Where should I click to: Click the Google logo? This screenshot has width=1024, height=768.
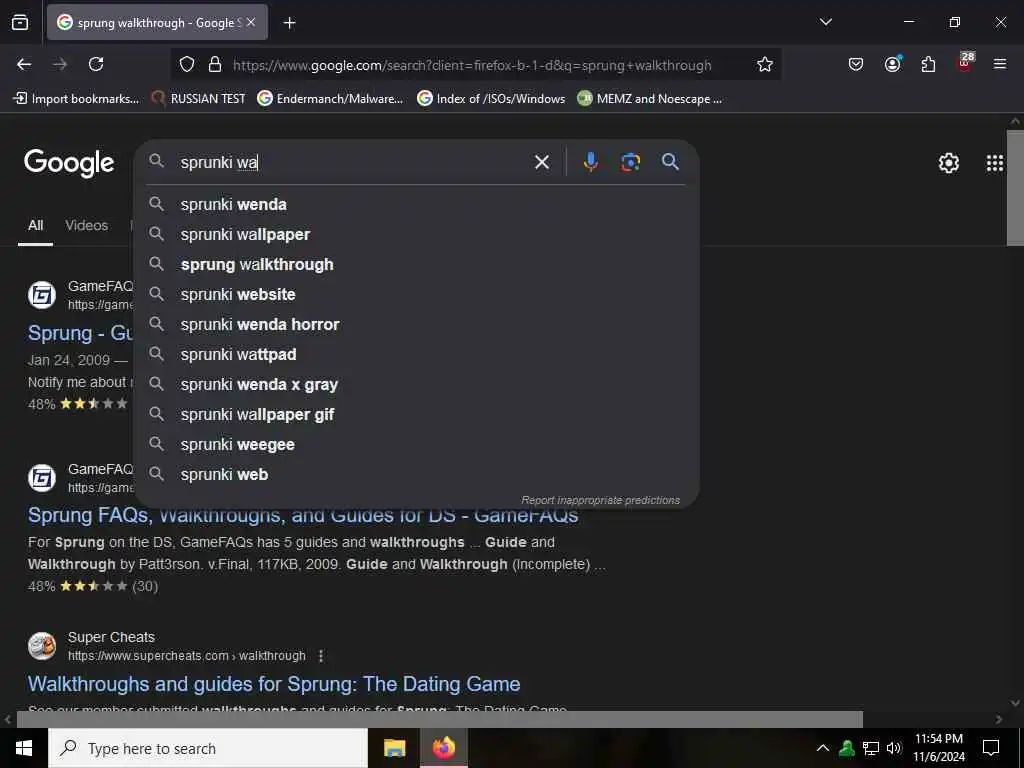[69, 163]
